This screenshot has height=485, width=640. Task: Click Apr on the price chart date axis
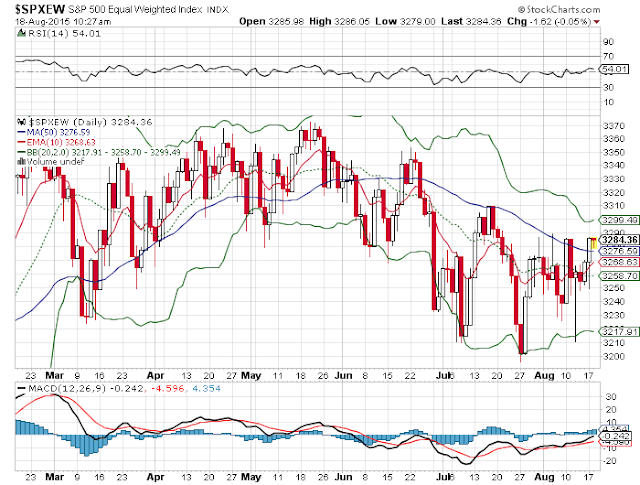point(156,375)
